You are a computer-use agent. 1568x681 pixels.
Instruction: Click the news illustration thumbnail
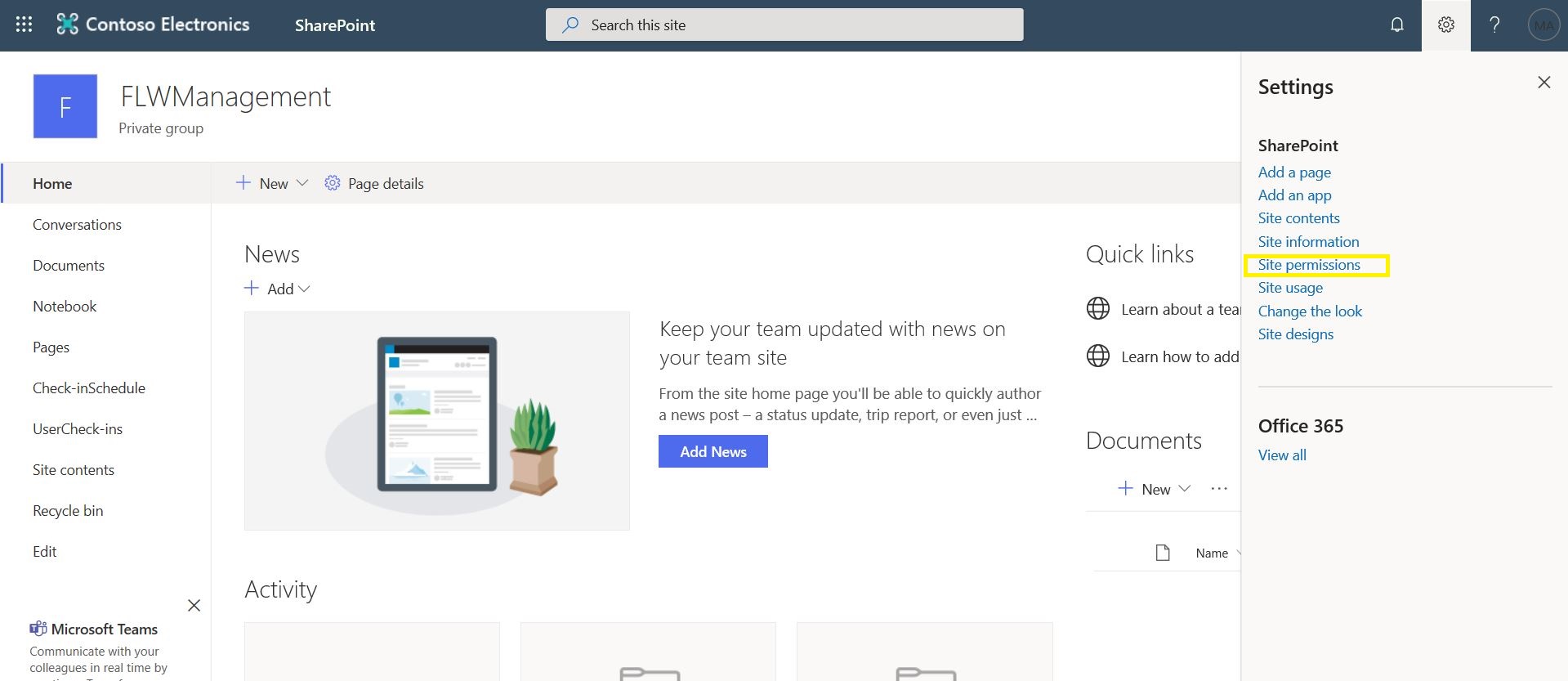point(437,421)
